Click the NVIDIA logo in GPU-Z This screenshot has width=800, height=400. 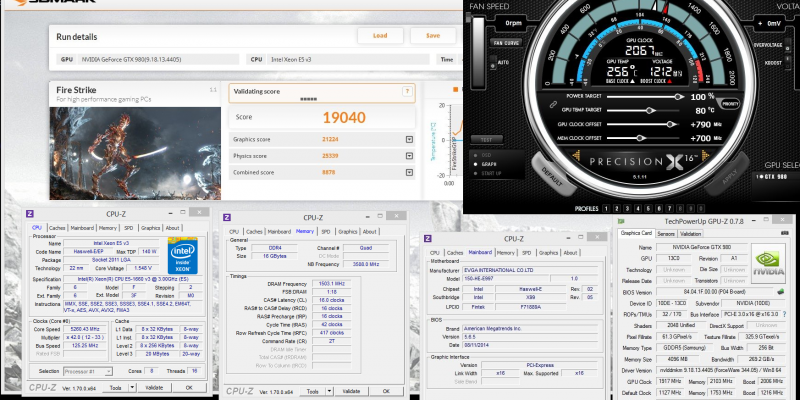pos(767,262)
